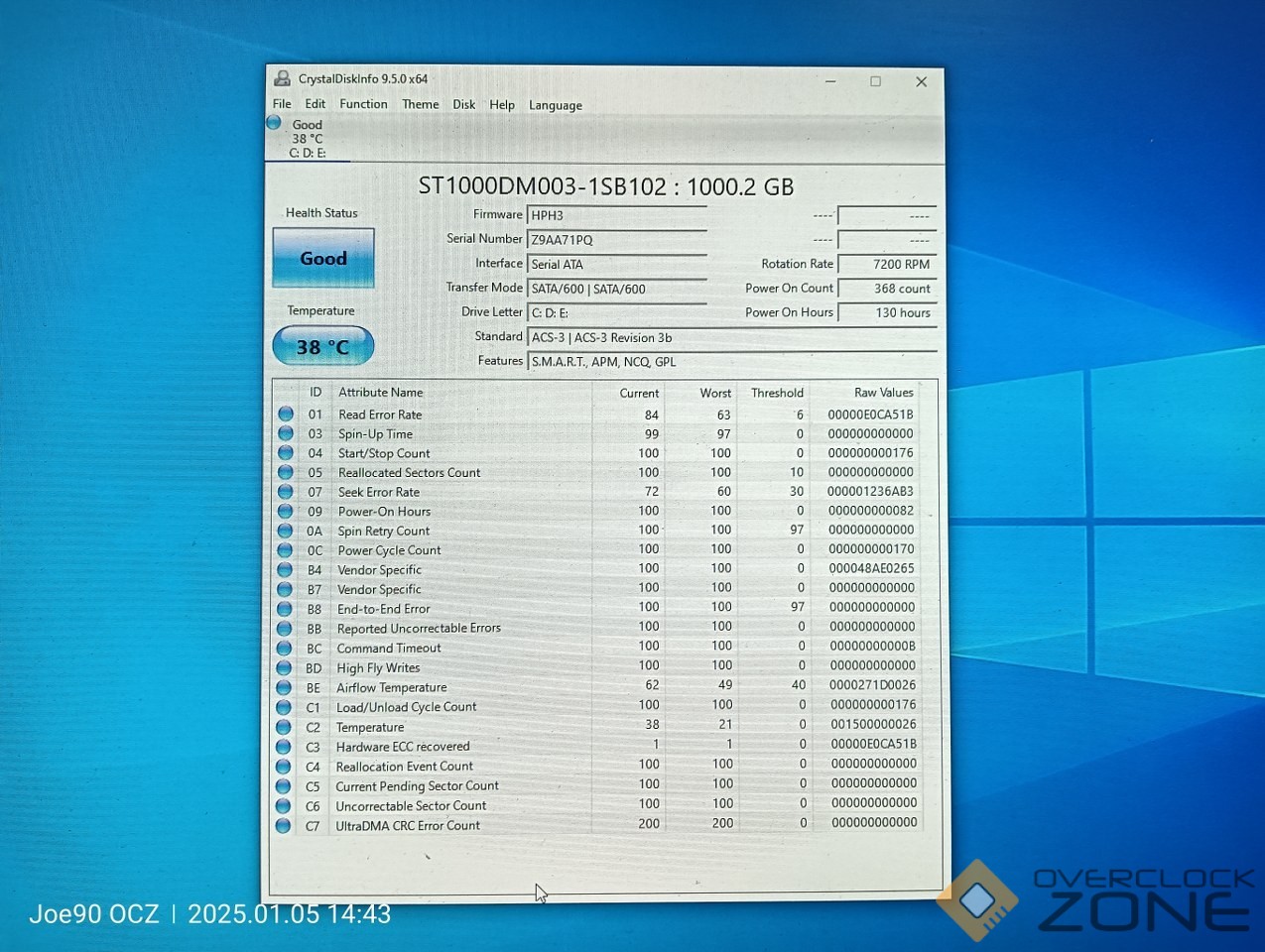Viewport: 1265px width, 952px height.
Task: Click the status orb for Reallocated Sectors Count
Action: pos(286,472)
